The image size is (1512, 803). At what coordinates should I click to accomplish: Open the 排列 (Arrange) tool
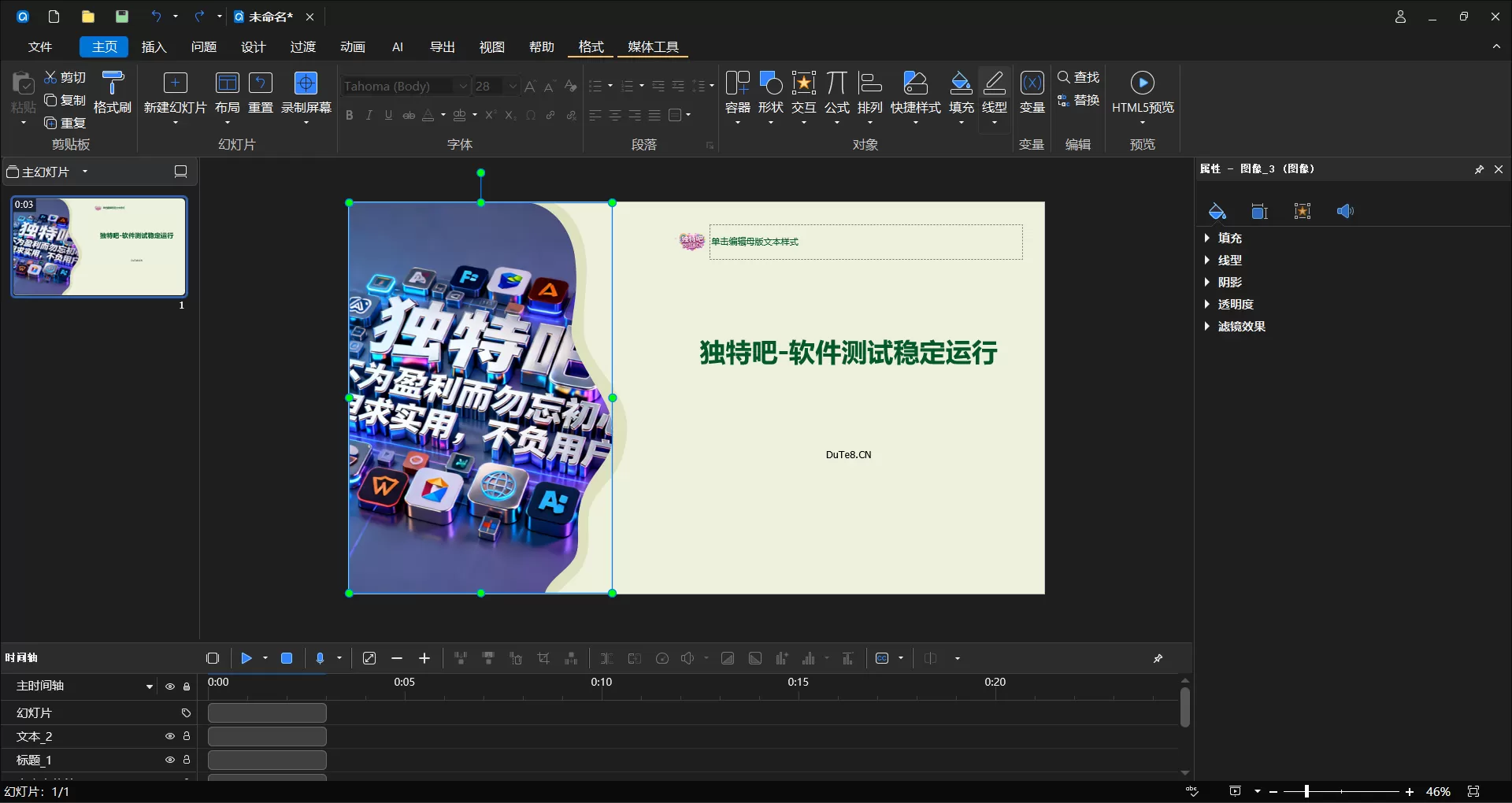click(869, 93)
